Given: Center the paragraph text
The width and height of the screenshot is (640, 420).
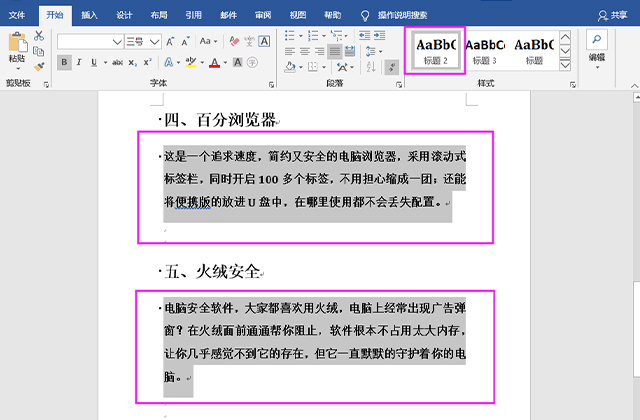Looking at the screenshot, I should tap(305, 51).
